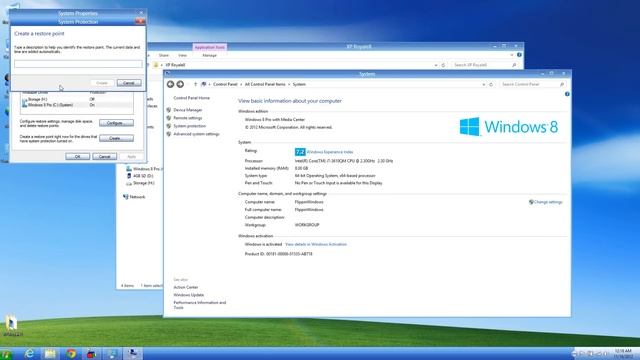Image resolution: width=640 pixels, height=360 pixels.
Task: Click the shield icon beside Device Manager
Action: pos(169,110)
